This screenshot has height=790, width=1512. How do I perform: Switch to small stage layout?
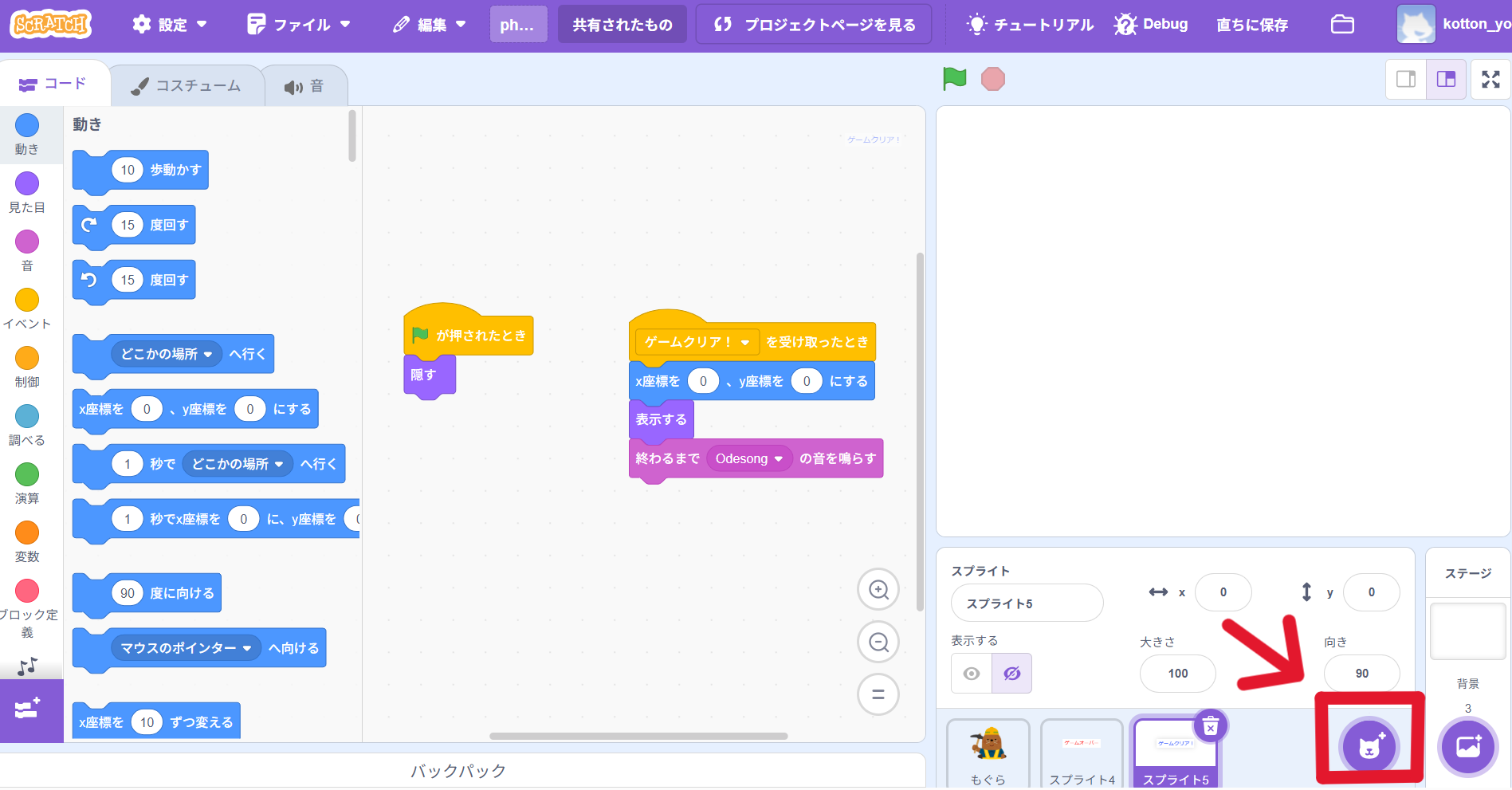(x=1406, y=79)
